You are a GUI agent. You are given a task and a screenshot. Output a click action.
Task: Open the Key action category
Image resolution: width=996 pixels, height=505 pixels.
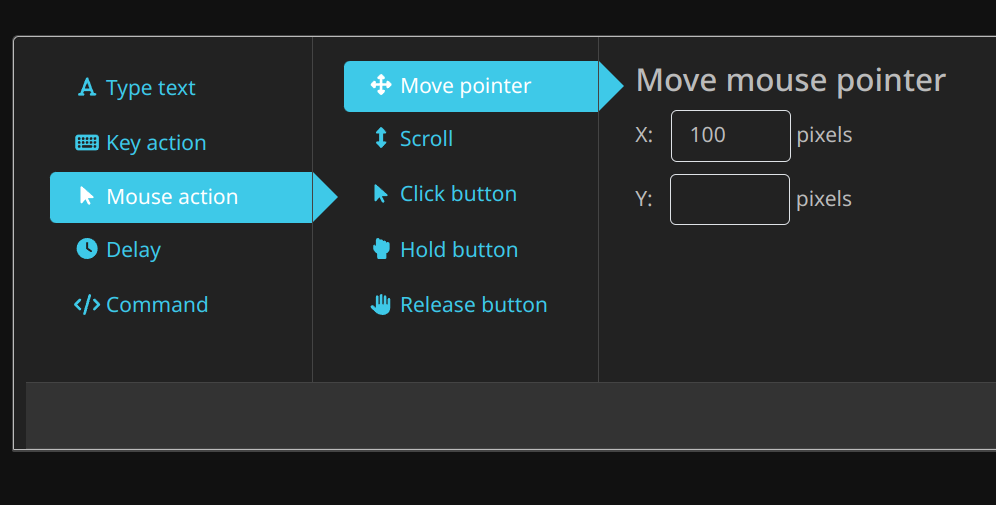156,143
